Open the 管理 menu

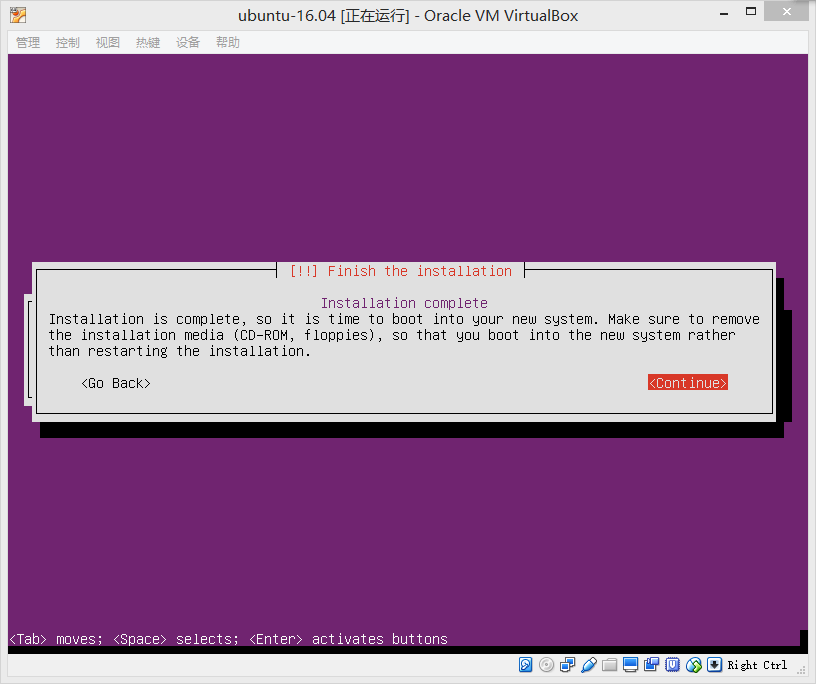[28, 42]
